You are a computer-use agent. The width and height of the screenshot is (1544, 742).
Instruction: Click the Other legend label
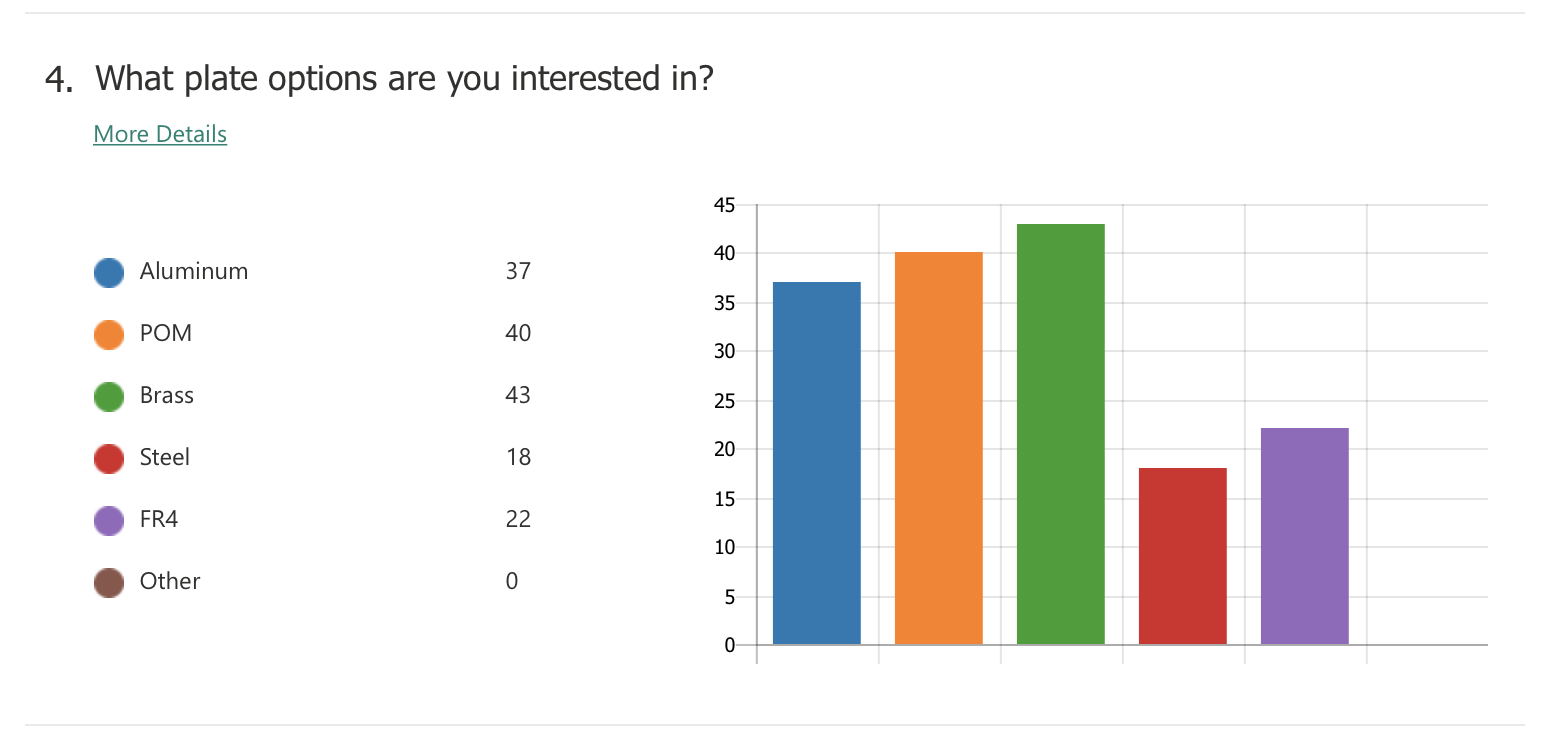tap(170, 581)
